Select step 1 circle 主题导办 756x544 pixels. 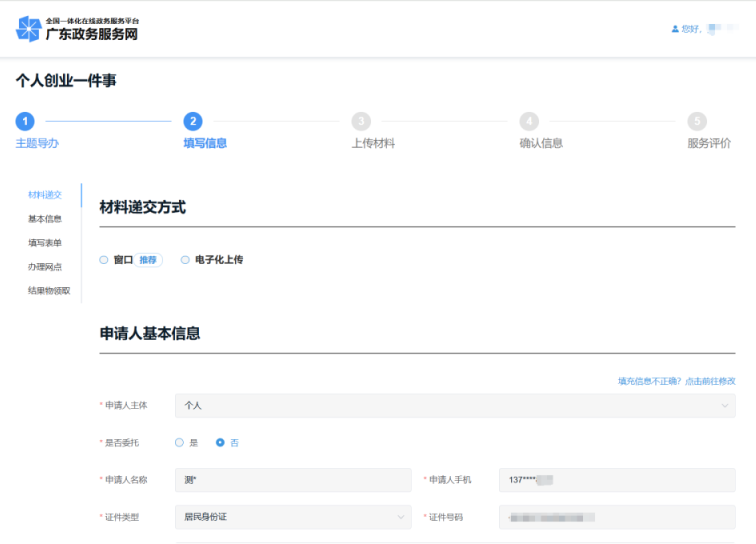click(x=25, y=121)
